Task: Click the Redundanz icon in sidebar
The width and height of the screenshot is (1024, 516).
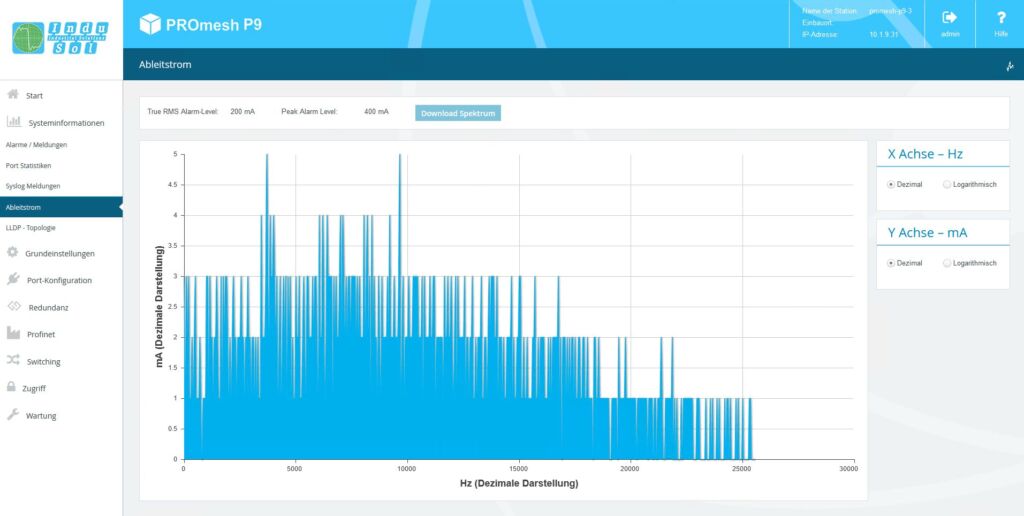Action: (14, 307)
